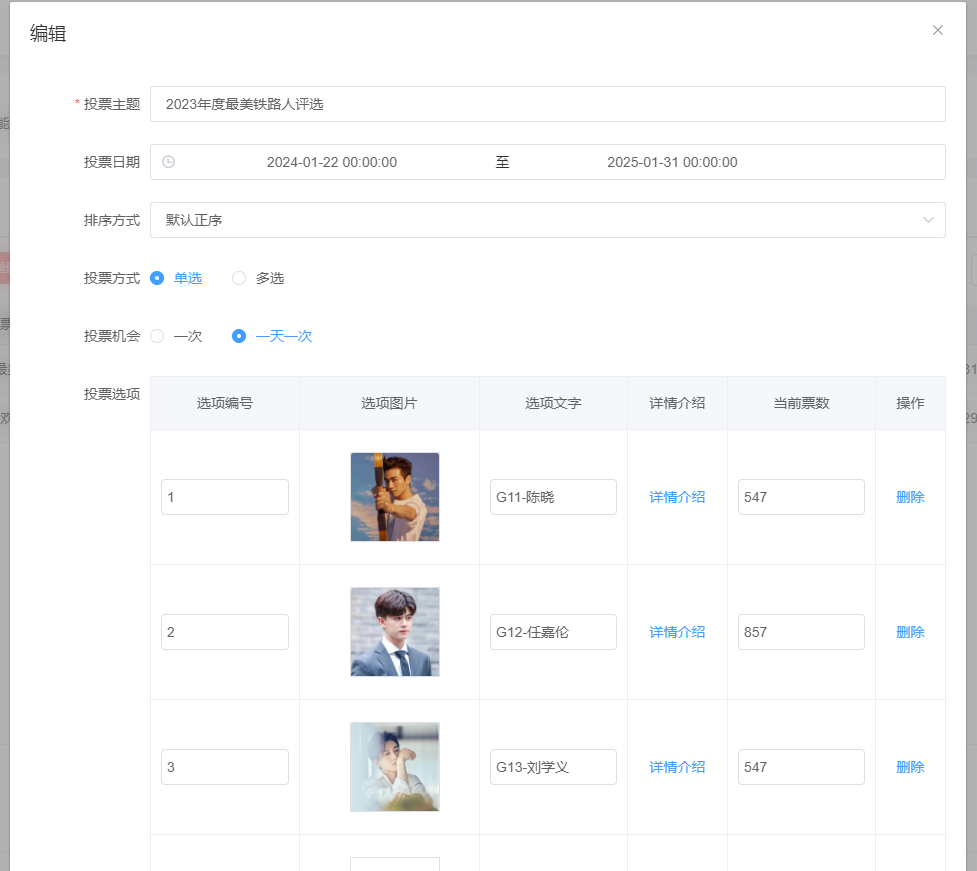The width and height of the screenshot is (977, 871).
Task: Click the G13-刘学义 option text field
Action: click(553, 767)
